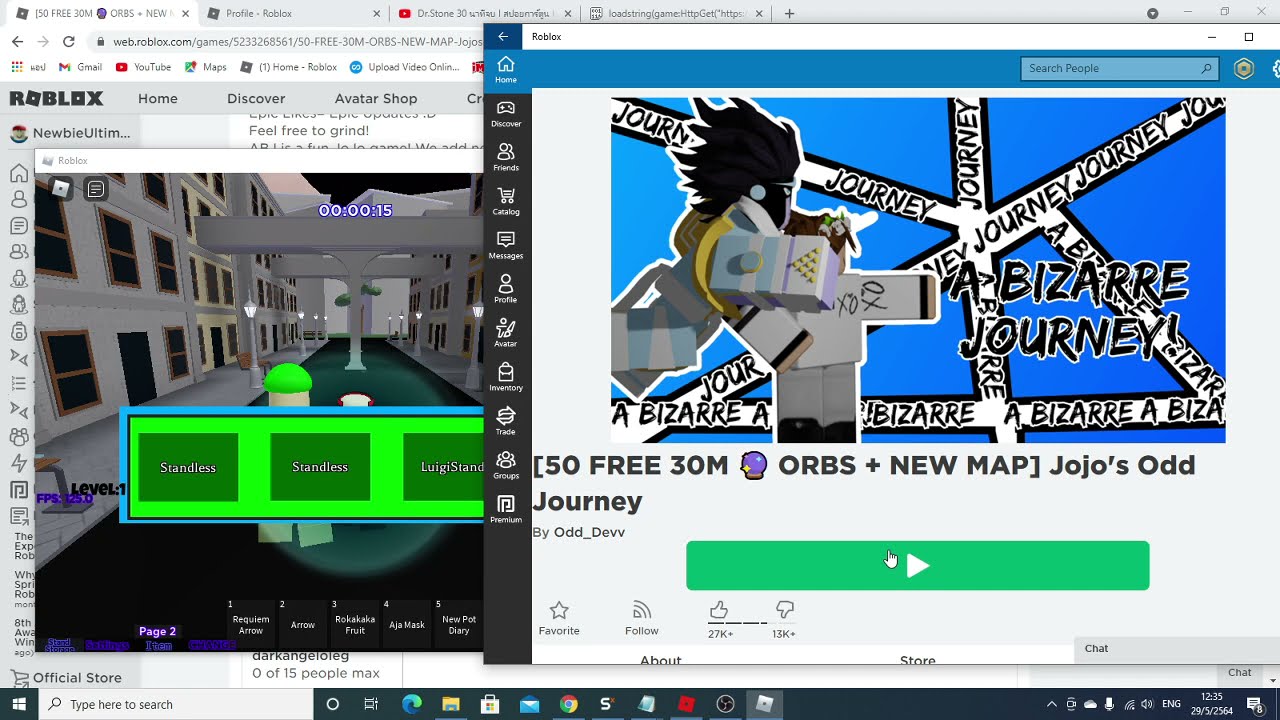The width and height of the screenshot is (1280, 720).
Task: Open Discover in Roblox app sidebar
Action: (x=506, y=114)
